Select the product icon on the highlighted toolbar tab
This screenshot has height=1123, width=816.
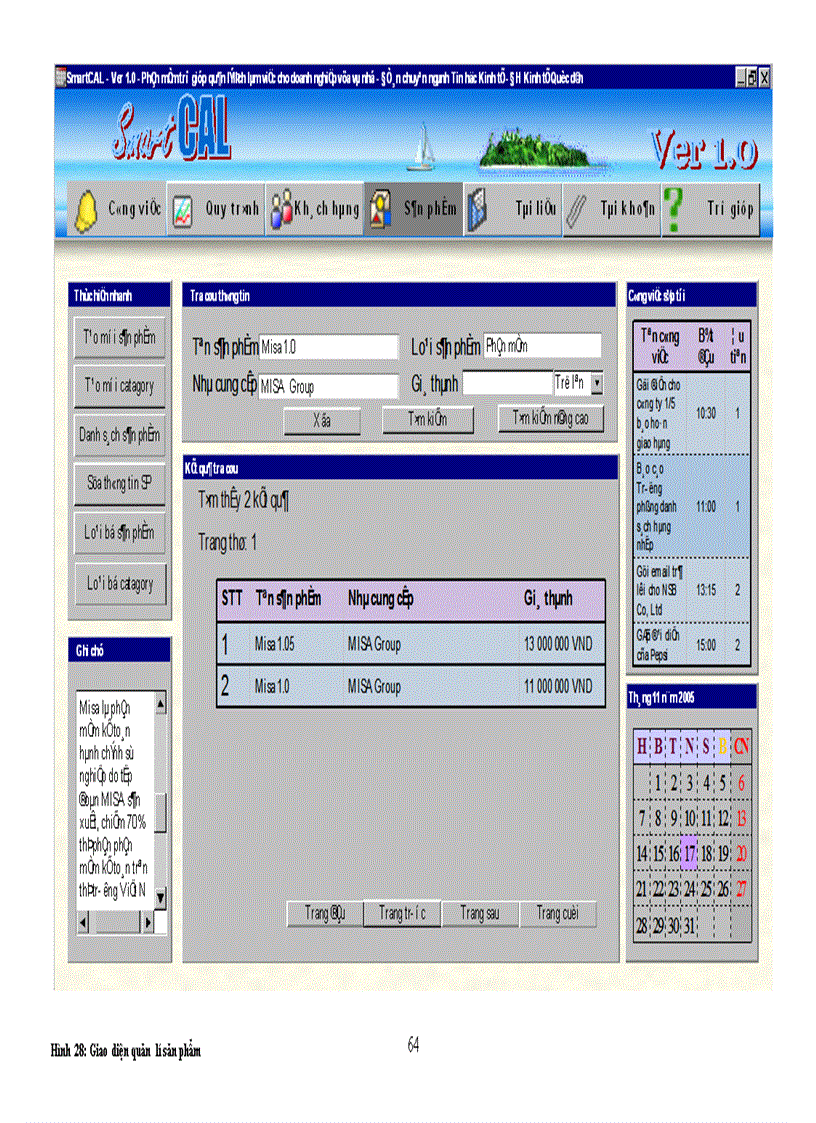pyautogui.click(x=381, y=211)
